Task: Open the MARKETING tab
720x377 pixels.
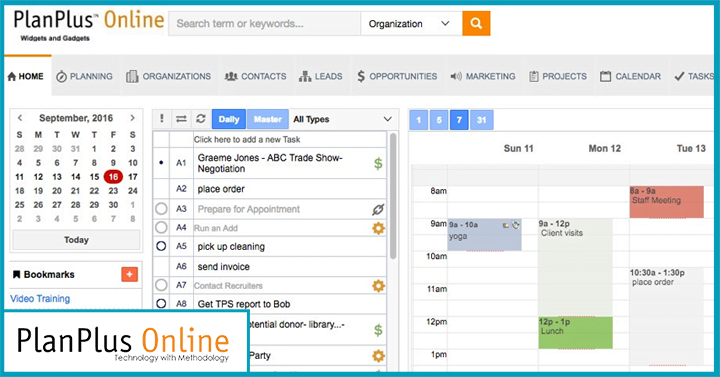Action: click(483, 76)
